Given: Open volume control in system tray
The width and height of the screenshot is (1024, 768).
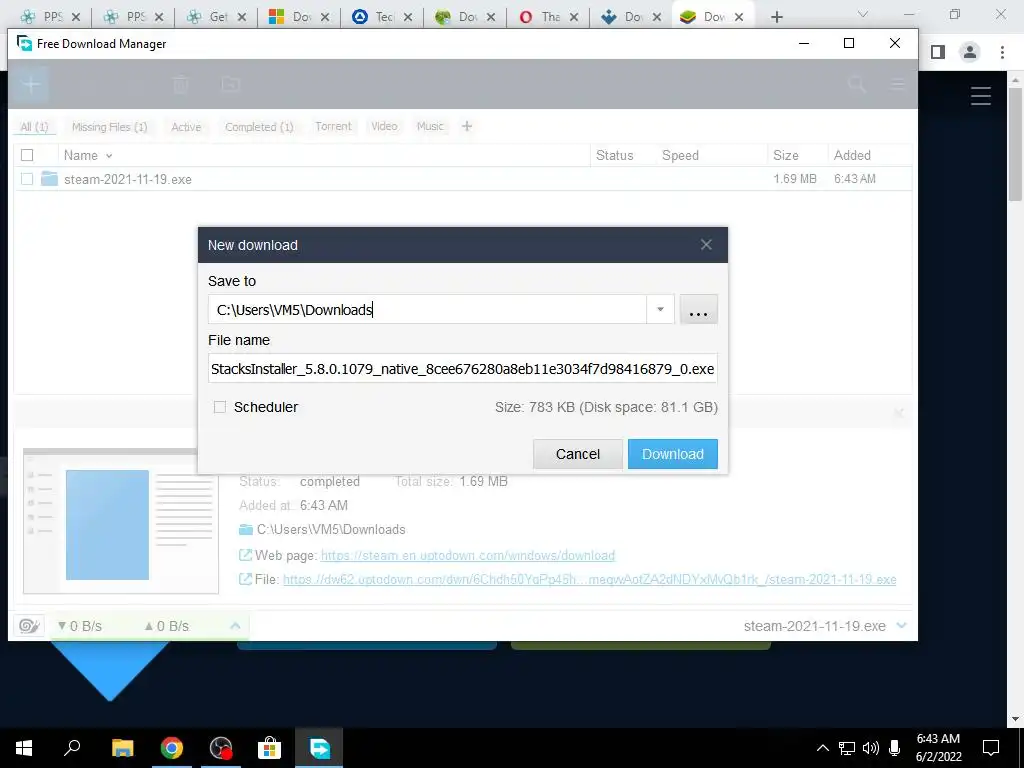Looking at the screenshot, I should coord(871,748).
